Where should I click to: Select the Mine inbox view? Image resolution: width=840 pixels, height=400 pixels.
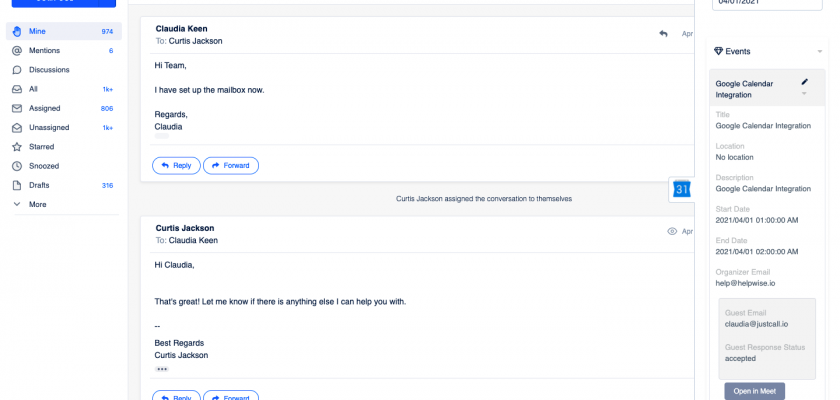[x=37, y=32]
